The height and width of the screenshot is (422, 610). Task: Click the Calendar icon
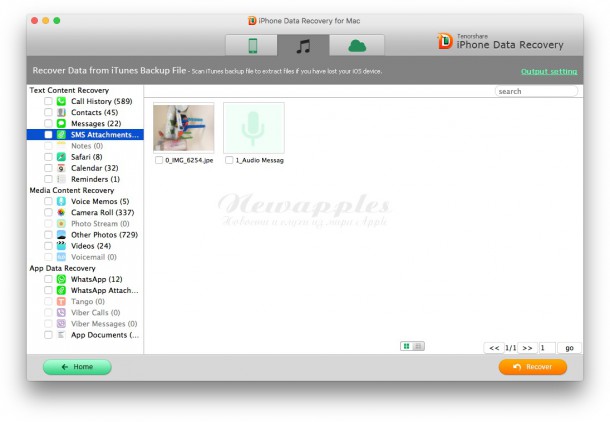click(61, 168)
